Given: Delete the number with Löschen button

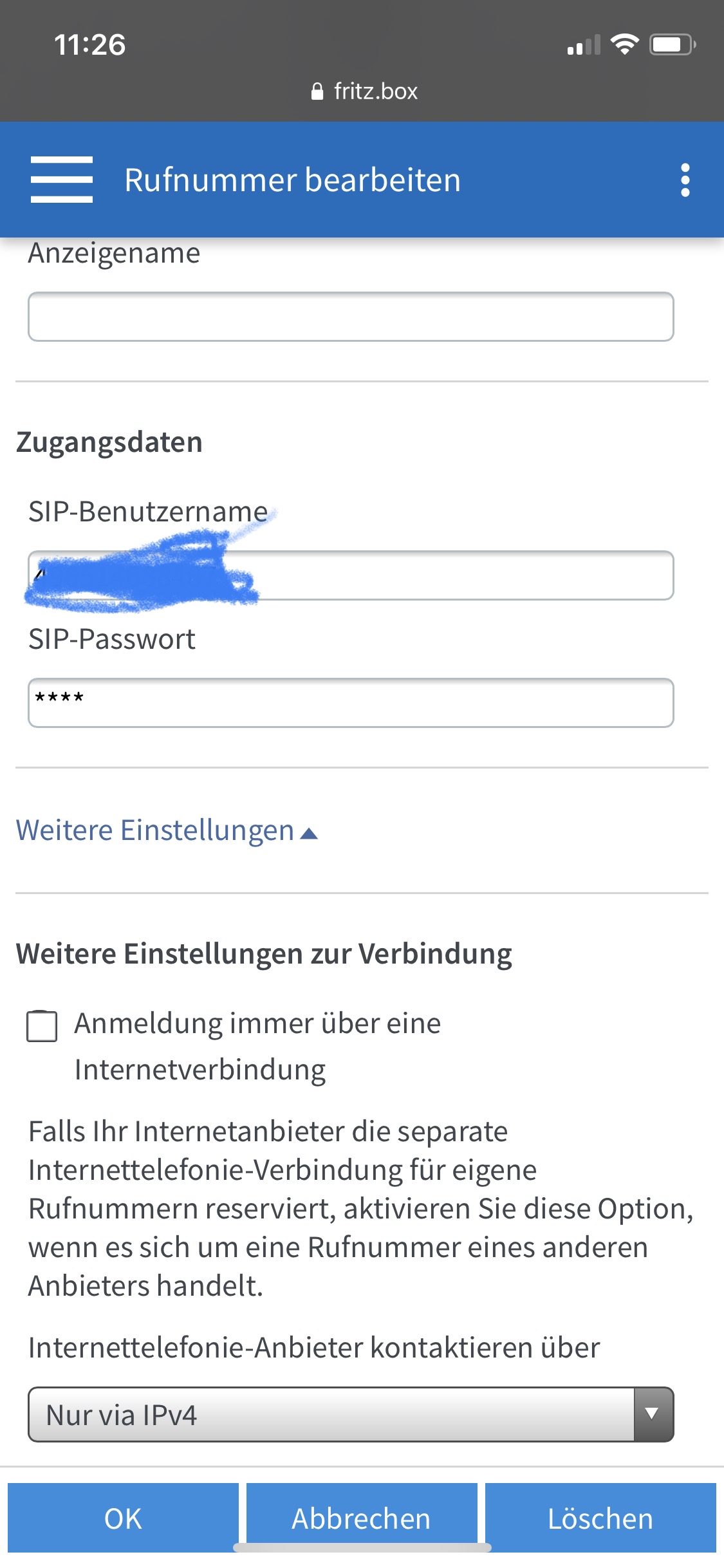Looking at the screenshot, I should point(600,1518).
